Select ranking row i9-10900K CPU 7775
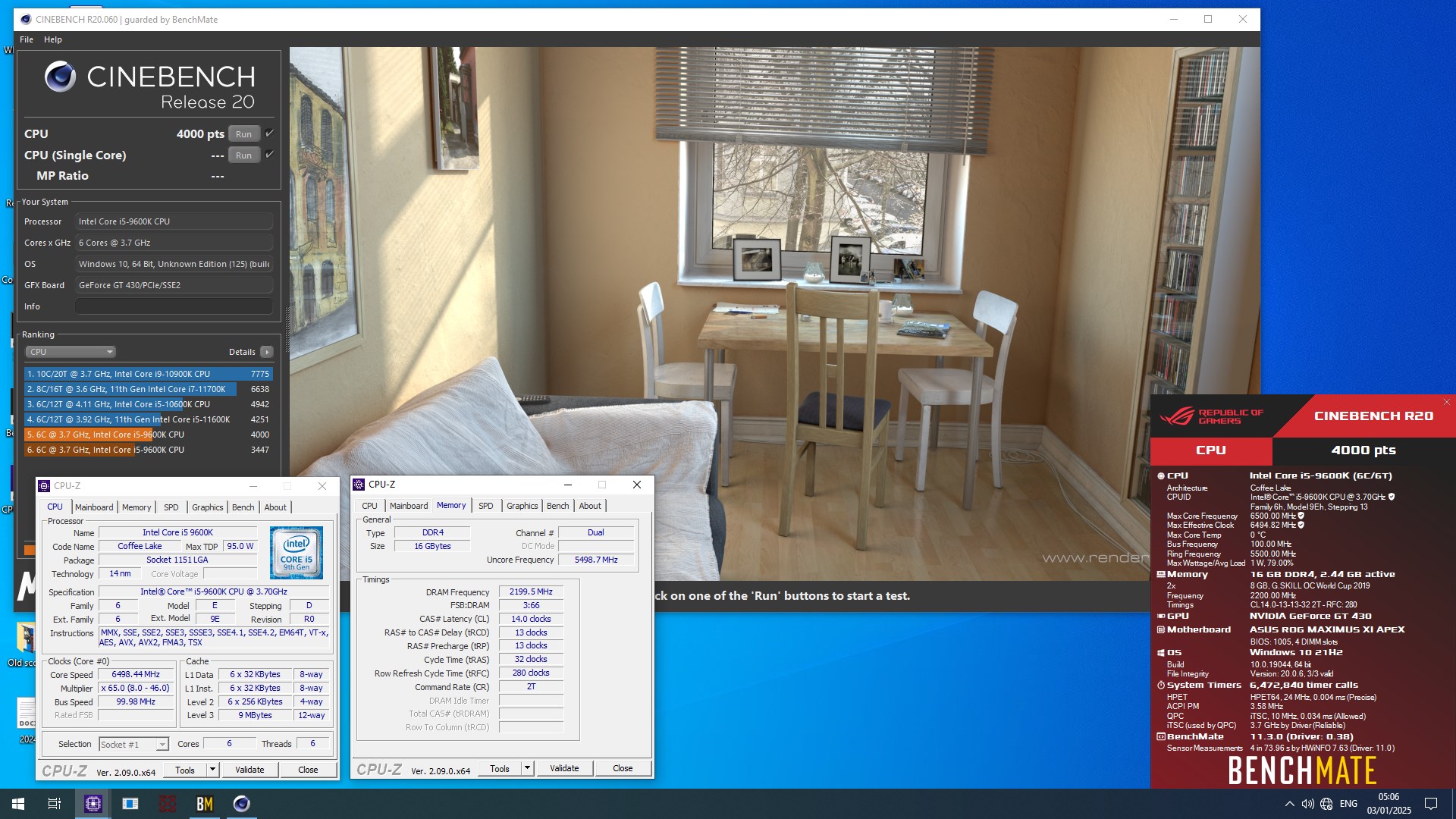 click(149, 374)
